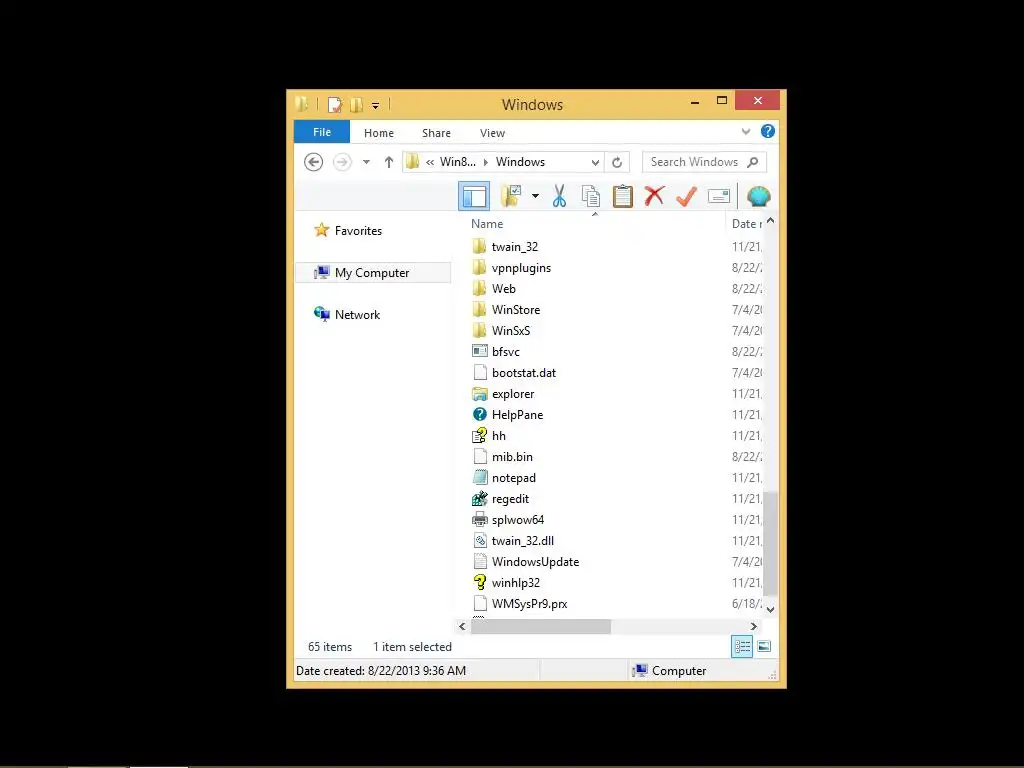Screen dimensions: 1024x768
Task: Open recent locations dropdown arrow
Action: click(x=366, y=162)
